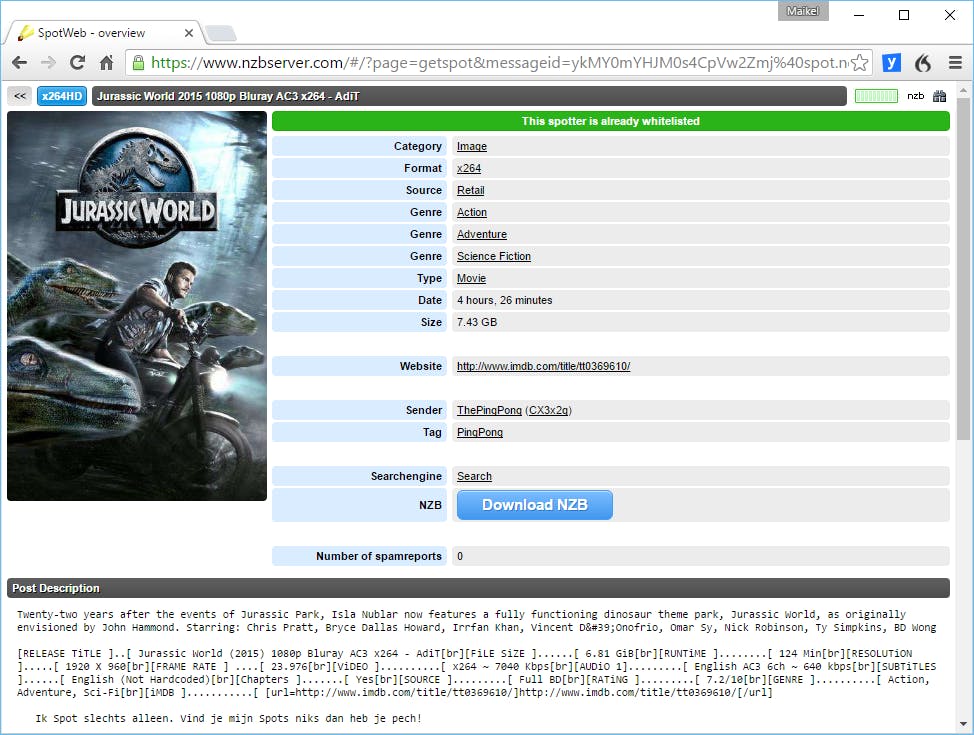Screen dimensions: 974x735
Task: Open a new browser tab
Action: pos(221,34)
